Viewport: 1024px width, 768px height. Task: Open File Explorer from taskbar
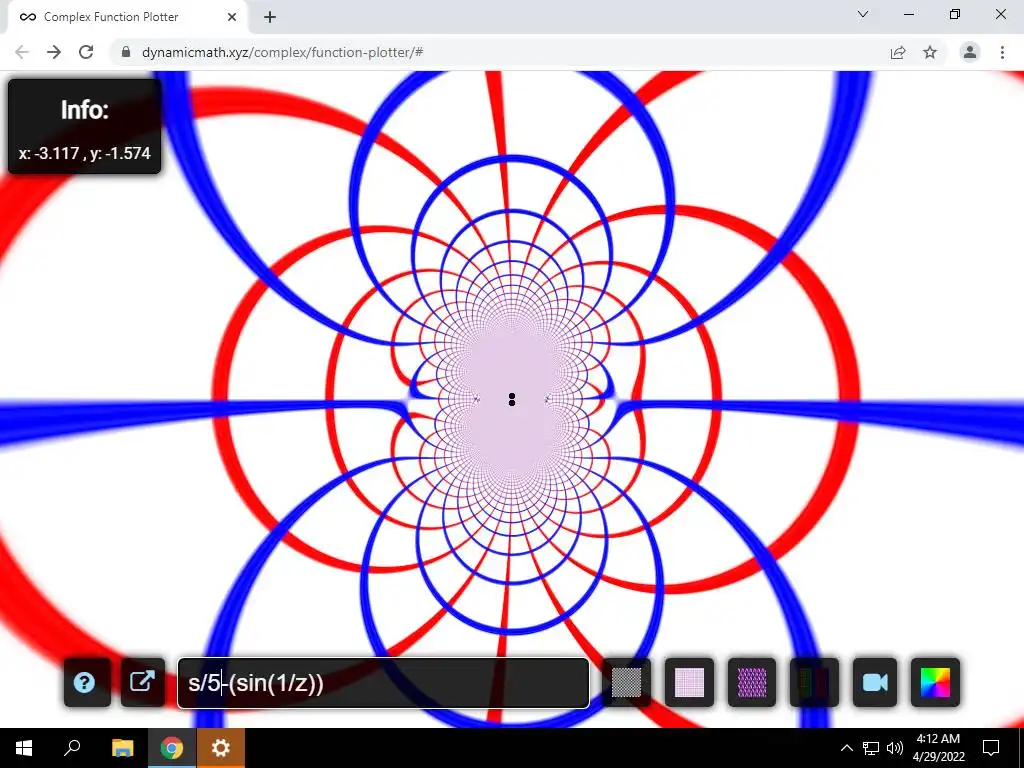[122, 748]
